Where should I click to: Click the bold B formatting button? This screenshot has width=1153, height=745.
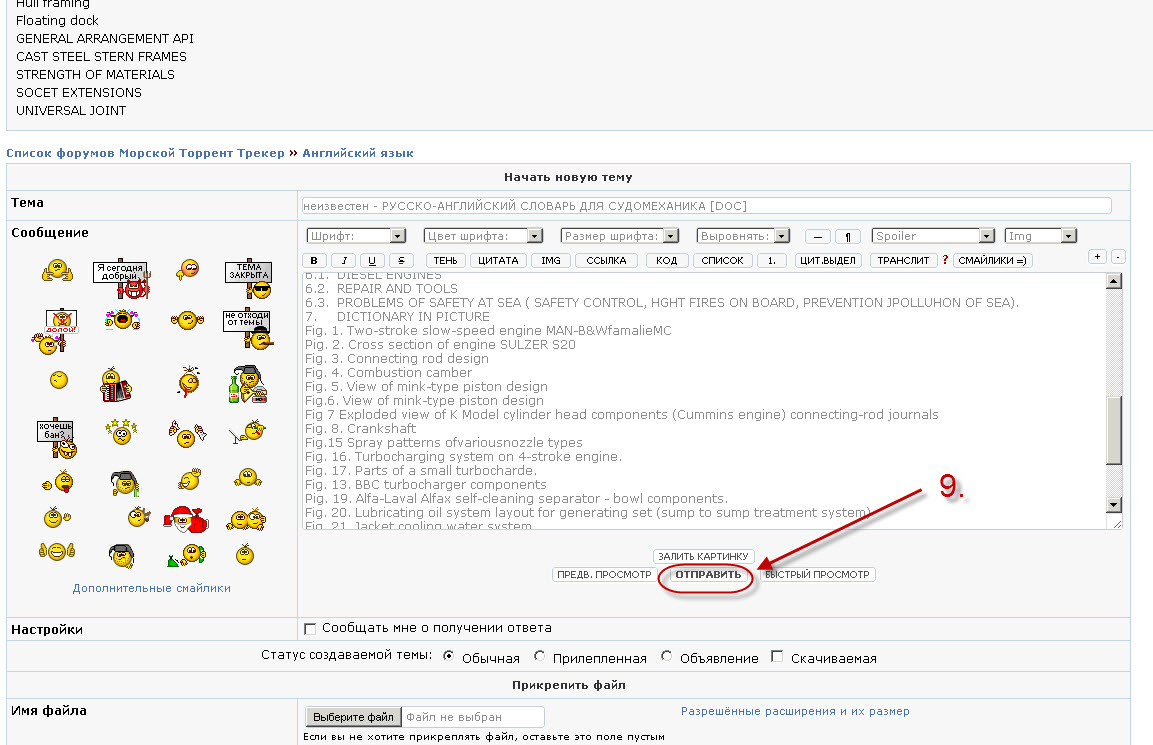pyautogui.click(x=314, y=261)
